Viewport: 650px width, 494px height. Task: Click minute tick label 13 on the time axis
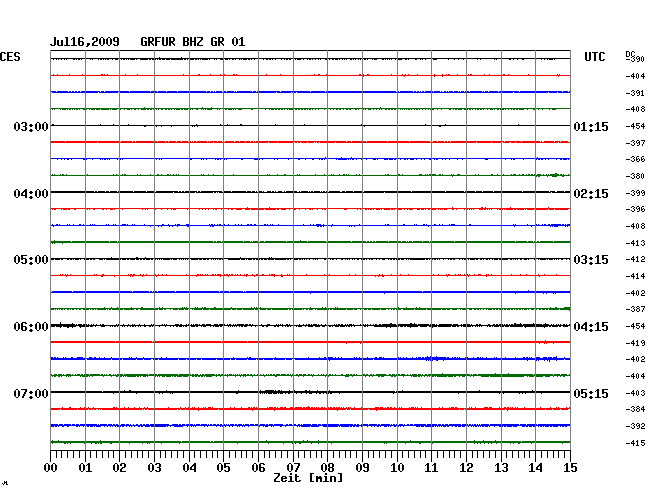[x=501, y=468]
